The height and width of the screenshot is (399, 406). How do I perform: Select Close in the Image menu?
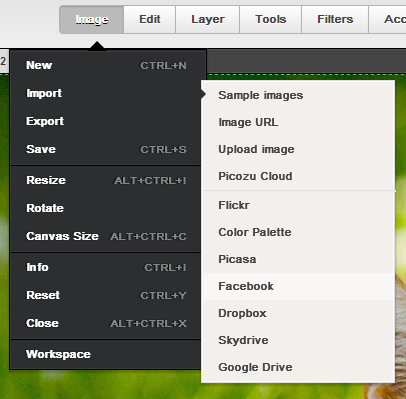tap(106, 323)
